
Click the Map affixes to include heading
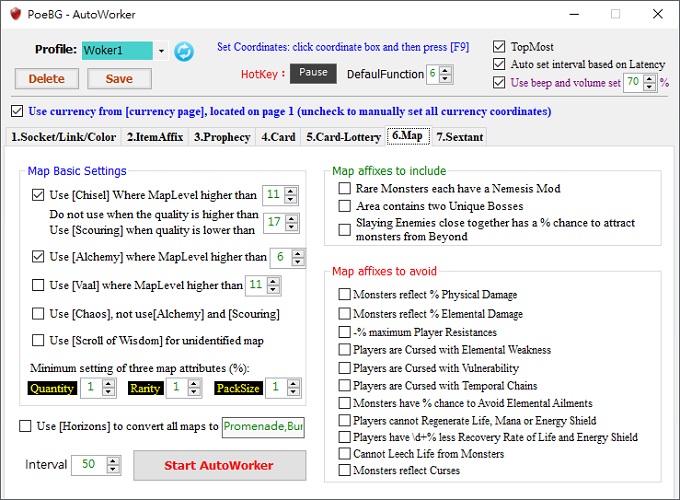(389, 171)
